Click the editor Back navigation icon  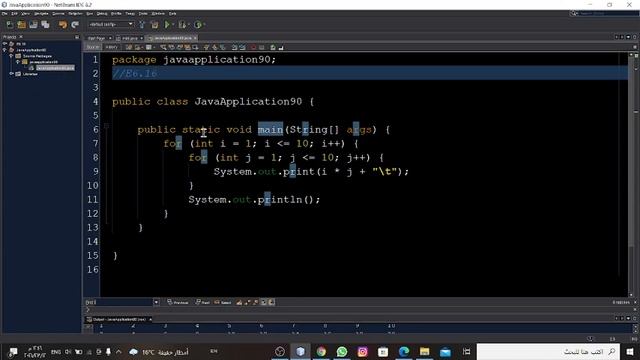coord(137,48)
